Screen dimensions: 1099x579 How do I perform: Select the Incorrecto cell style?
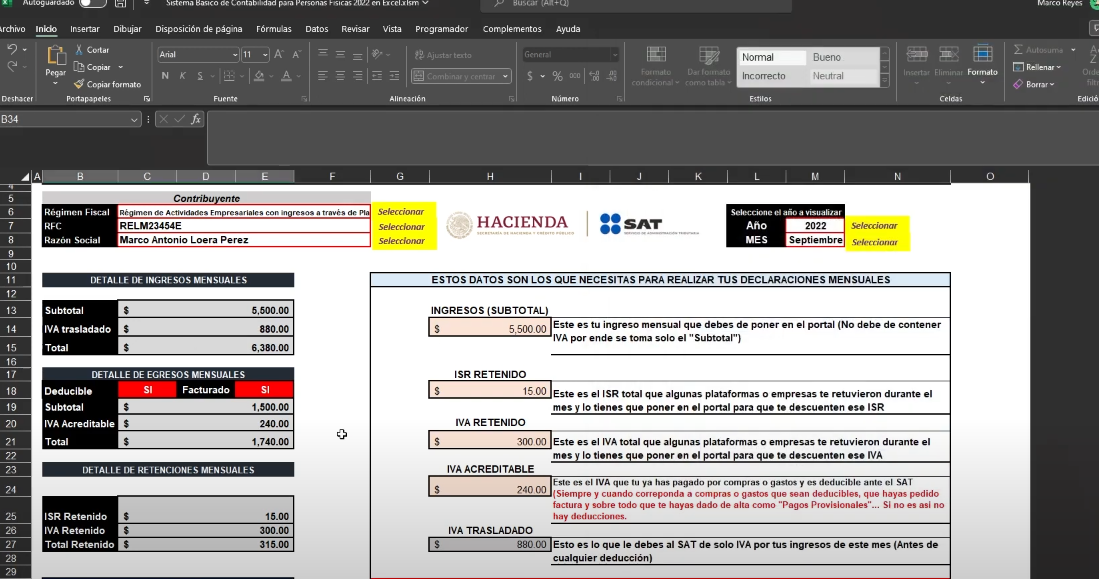click(772, 76)
